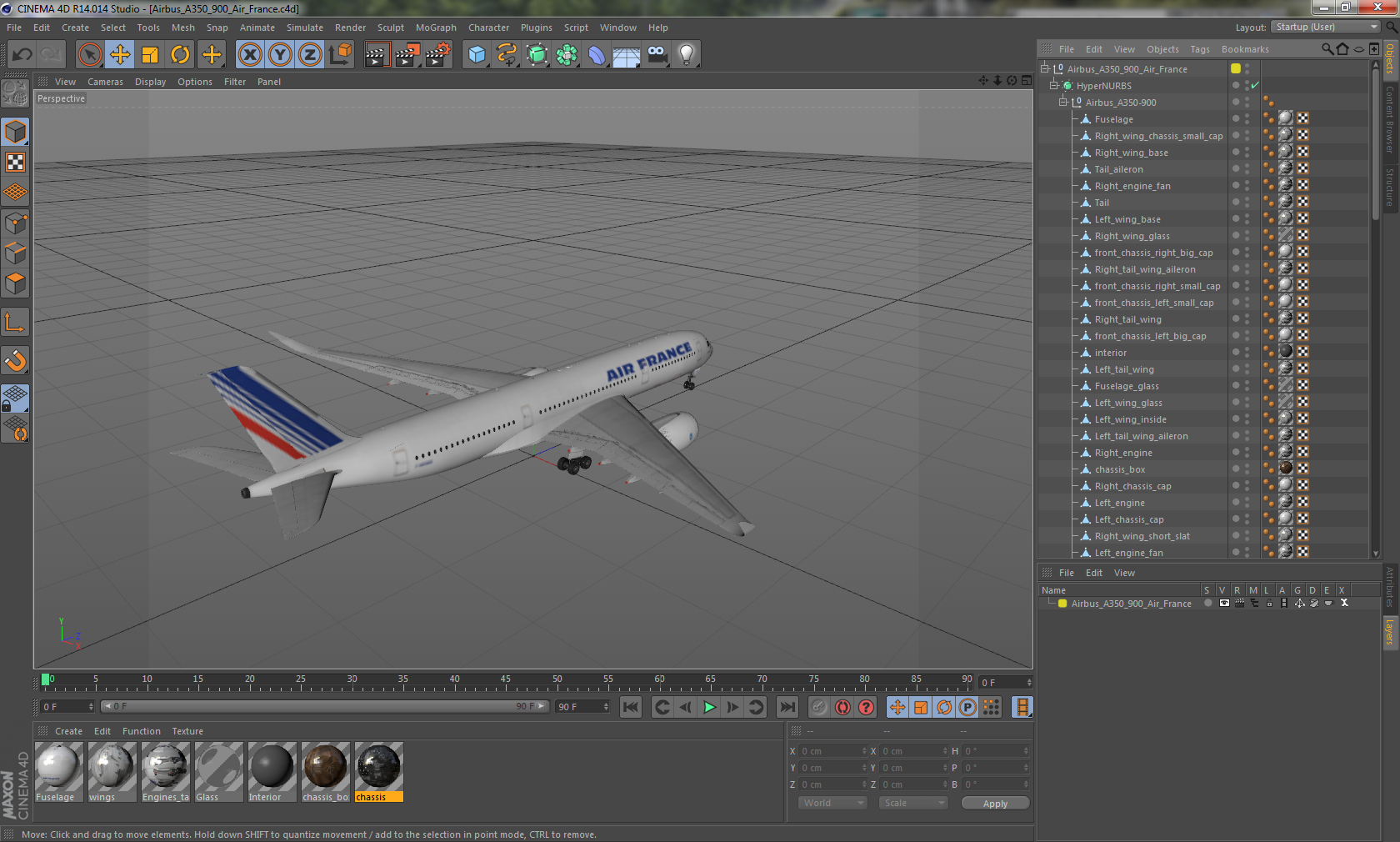Click the Apply button
Viewport: 1400px width, 842px height.
pos(995,804)
